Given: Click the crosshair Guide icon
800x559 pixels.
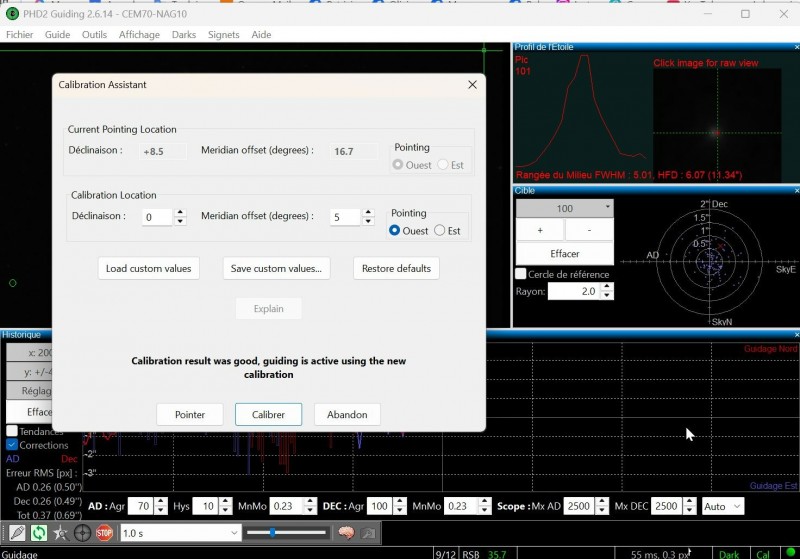Looking at the screenshot, I should [82, 533].
